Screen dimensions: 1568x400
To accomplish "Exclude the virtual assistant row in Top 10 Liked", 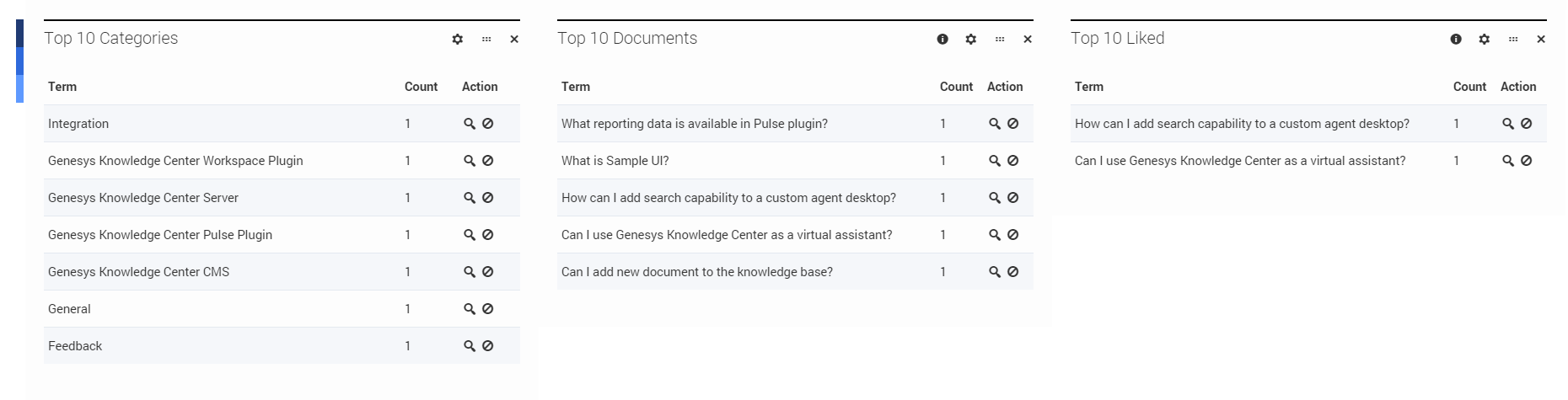I will (1526, 161).
